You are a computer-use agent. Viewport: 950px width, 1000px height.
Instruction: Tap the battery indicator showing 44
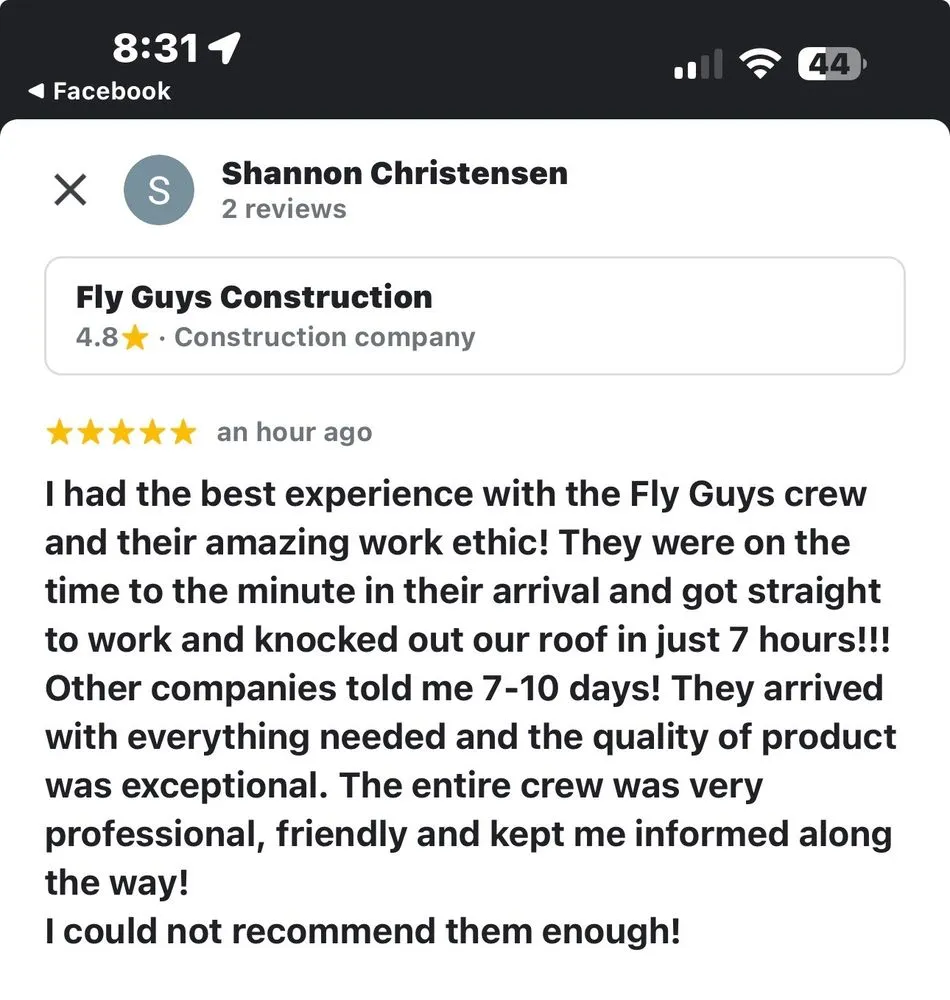pos(831,63)
